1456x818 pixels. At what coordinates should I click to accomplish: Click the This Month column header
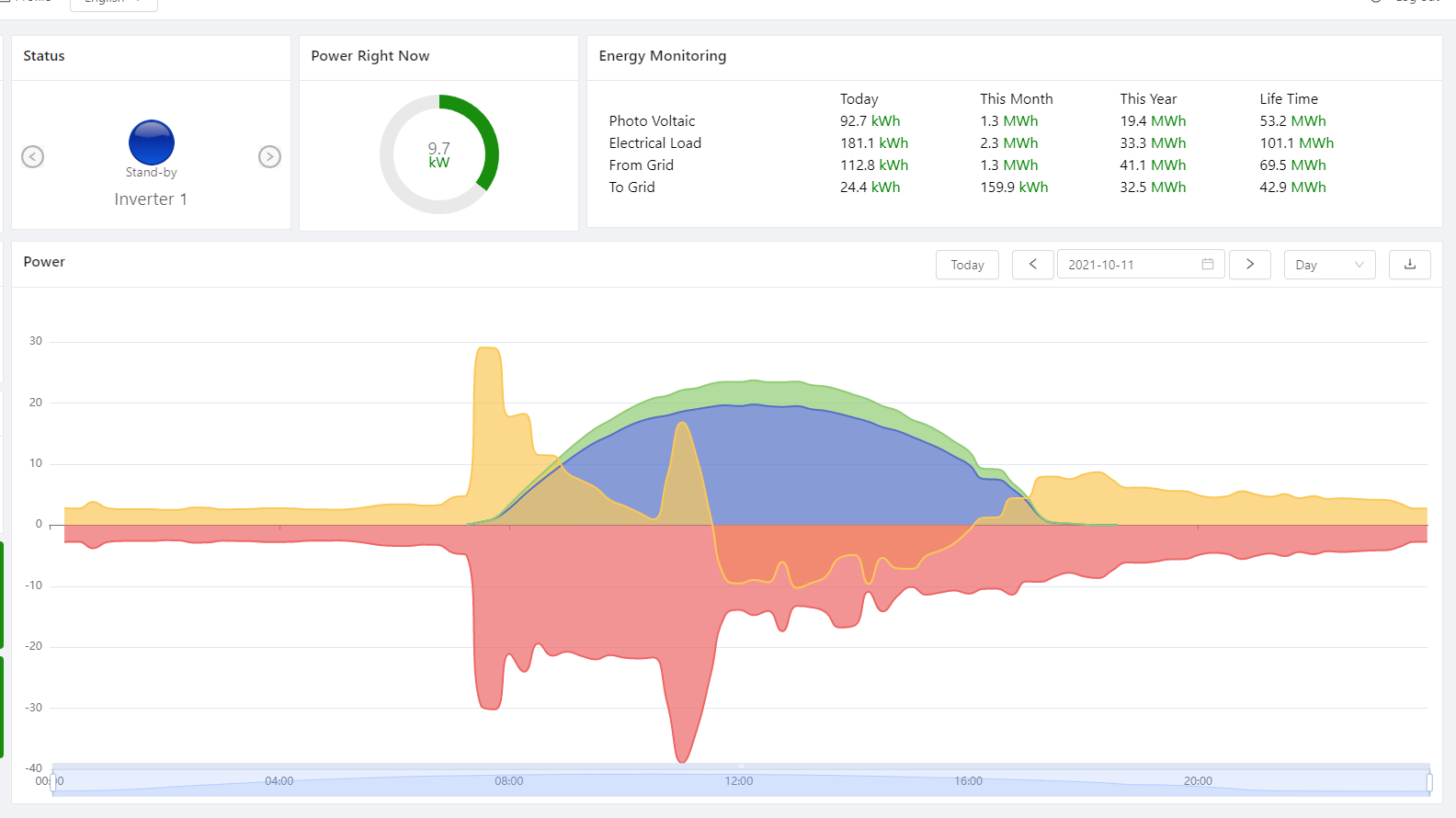pyautogui.click(x=1016, y=99)
